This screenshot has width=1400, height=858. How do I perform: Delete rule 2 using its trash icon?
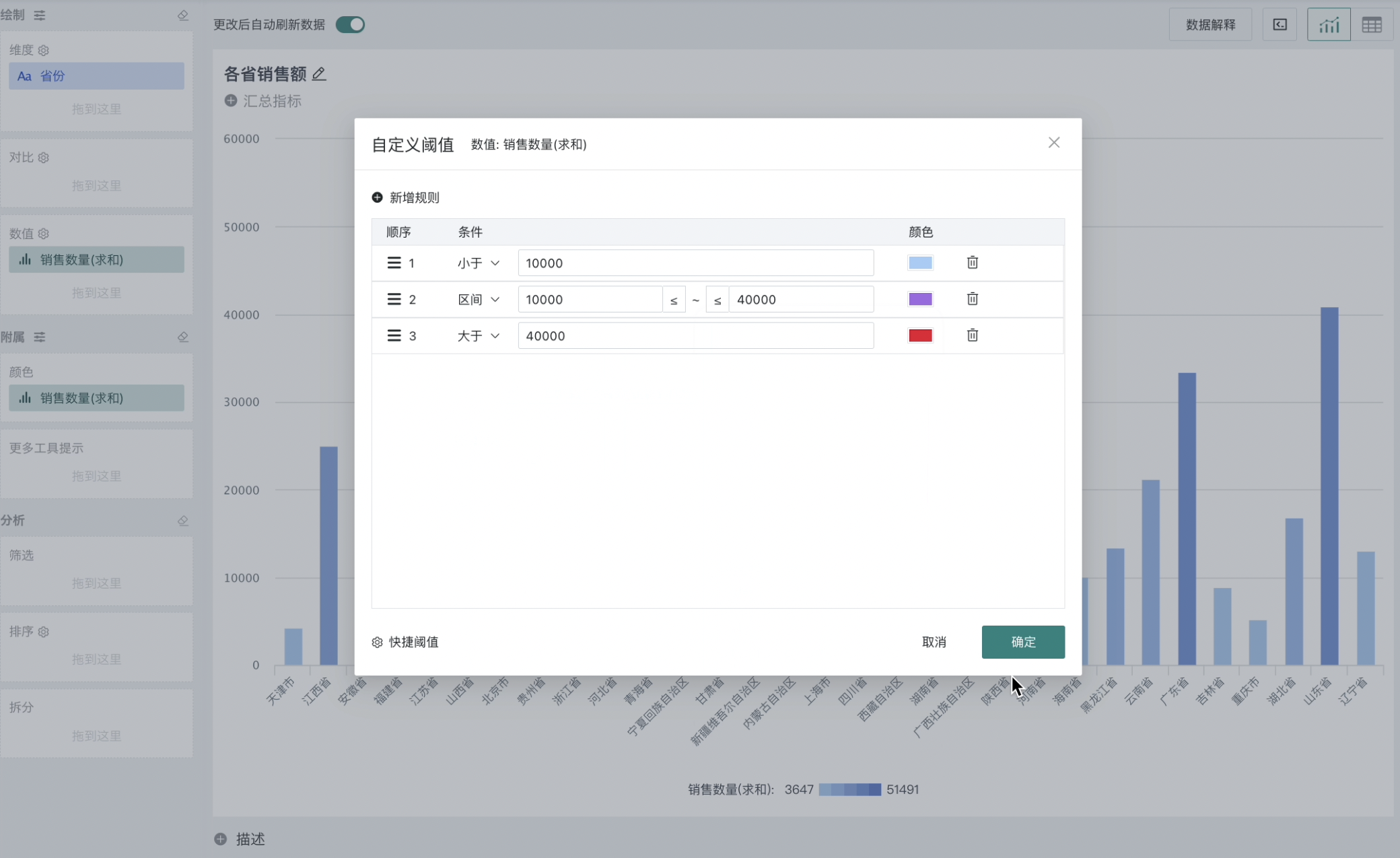(972, 299)
